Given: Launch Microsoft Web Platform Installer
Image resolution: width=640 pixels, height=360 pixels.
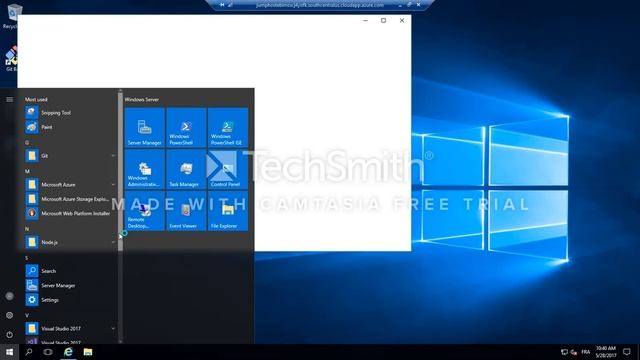Looking at the screenshot, I should click(x=70, y=213).
